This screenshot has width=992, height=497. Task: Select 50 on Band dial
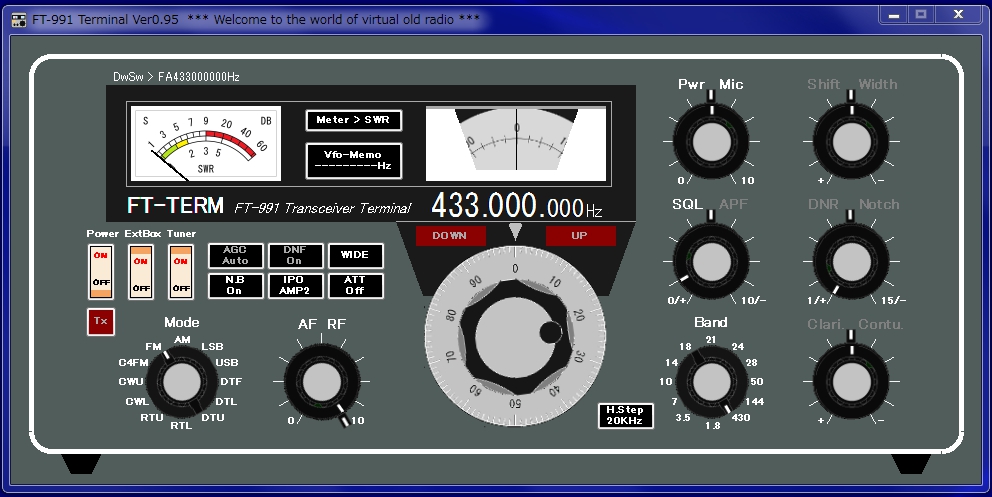[x=757, y=382]
